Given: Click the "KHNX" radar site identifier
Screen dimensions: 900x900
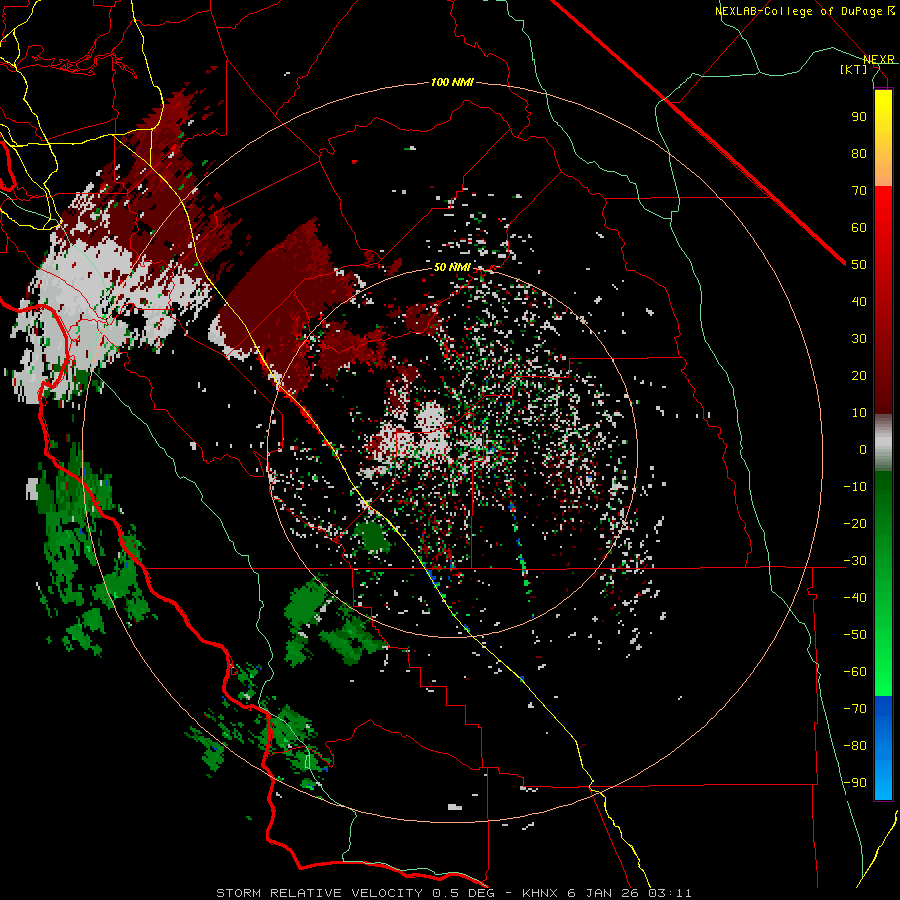Looking at the screenshot, I should click(540, 893).
